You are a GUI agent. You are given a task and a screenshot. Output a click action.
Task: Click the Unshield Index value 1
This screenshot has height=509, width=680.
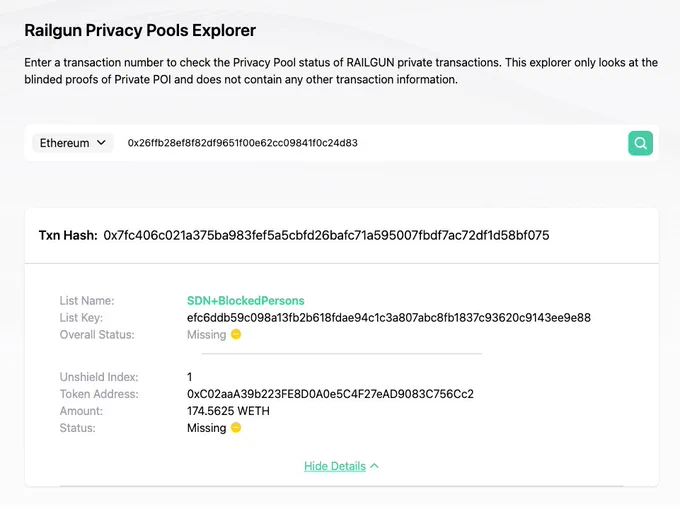point(190,377)
